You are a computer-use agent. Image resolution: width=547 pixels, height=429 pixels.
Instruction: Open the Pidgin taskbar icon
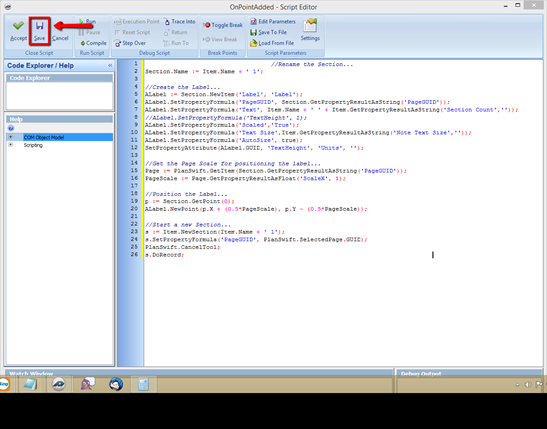coord(88,384)
